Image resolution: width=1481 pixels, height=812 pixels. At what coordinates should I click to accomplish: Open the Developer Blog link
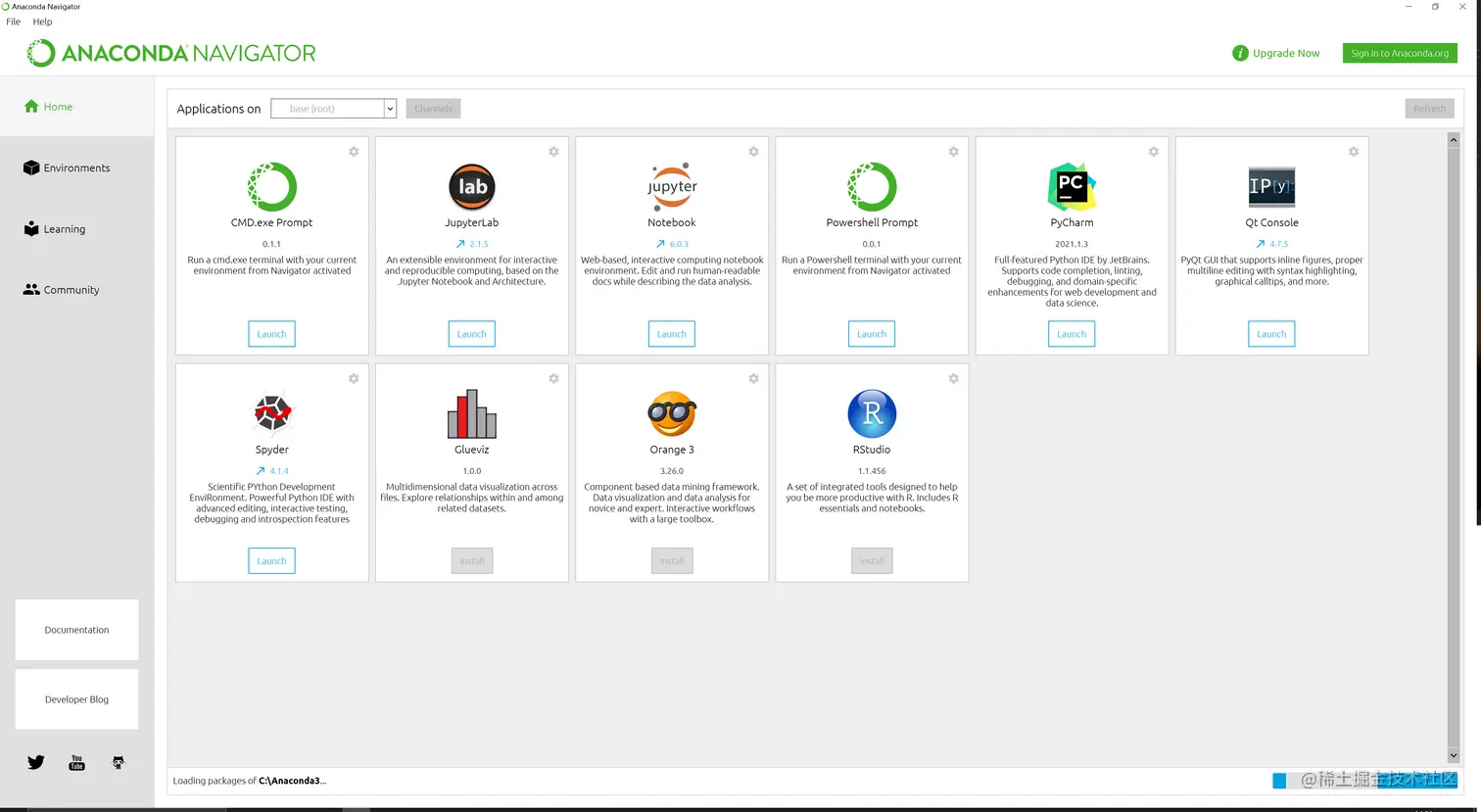click(x=76, y=699)
